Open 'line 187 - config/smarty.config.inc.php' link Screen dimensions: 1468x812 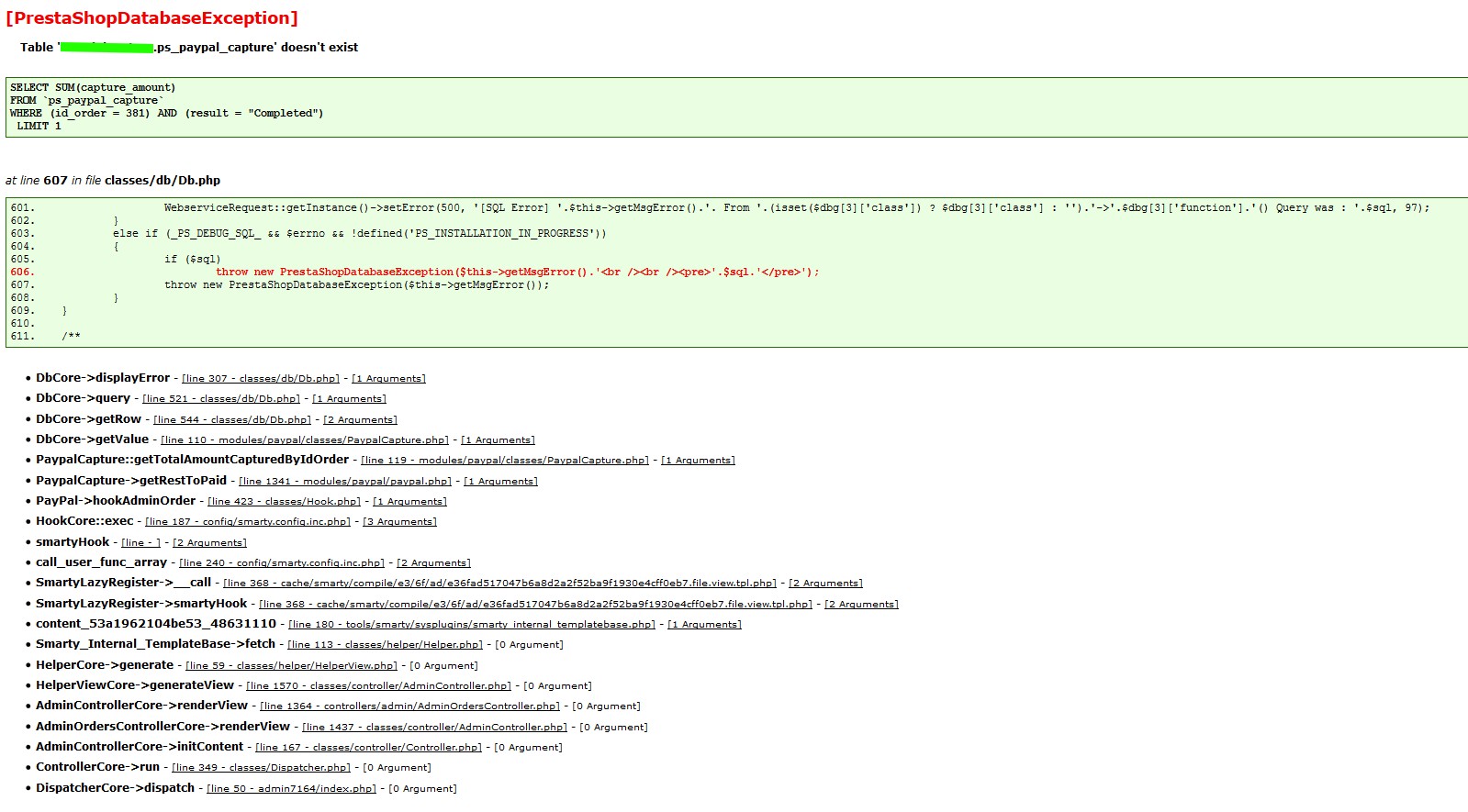click(248, 522)
